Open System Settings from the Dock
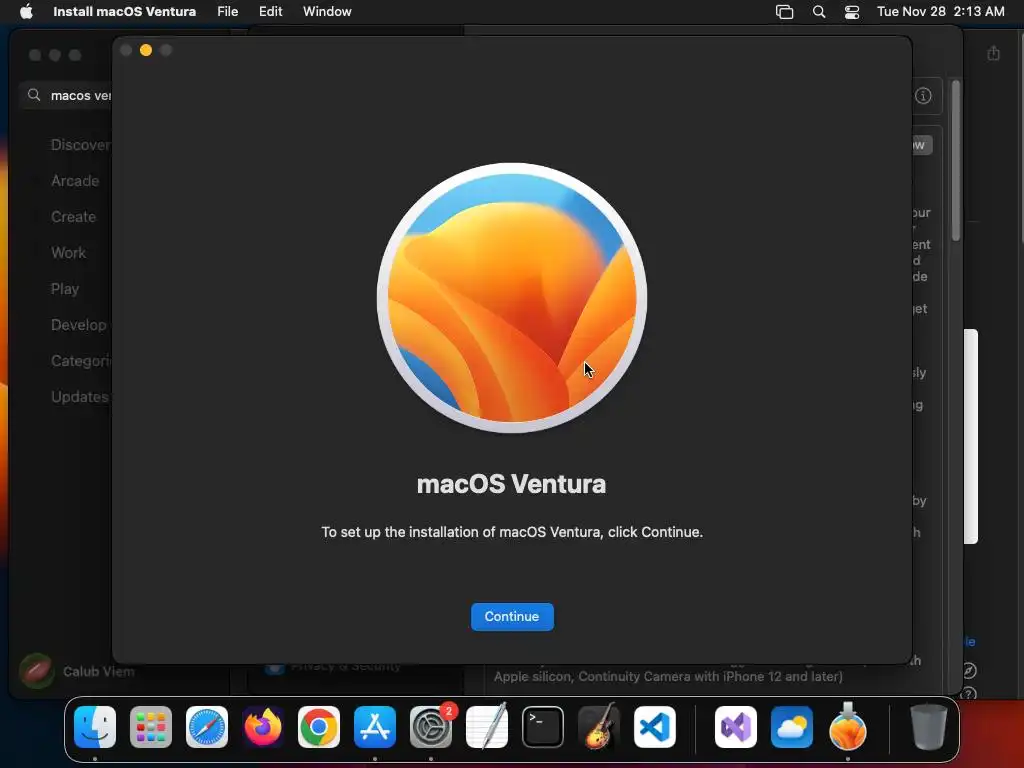 pyautogui.click(x=431, y=727)
